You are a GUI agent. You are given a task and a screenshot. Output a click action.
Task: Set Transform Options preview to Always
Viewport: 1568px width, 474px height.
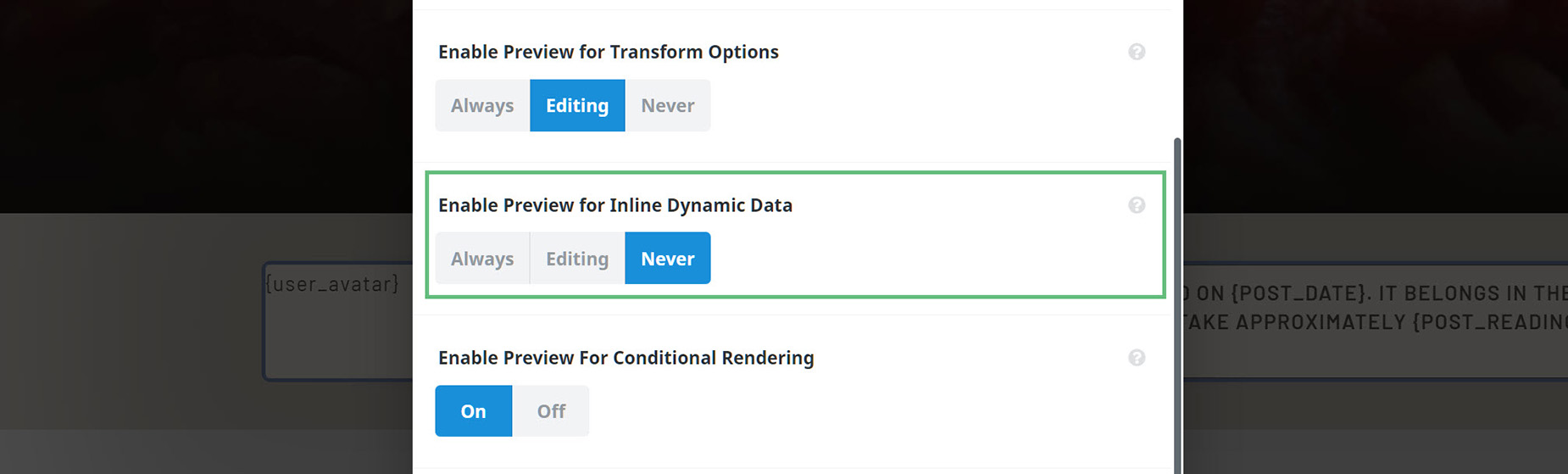point(482,105)
